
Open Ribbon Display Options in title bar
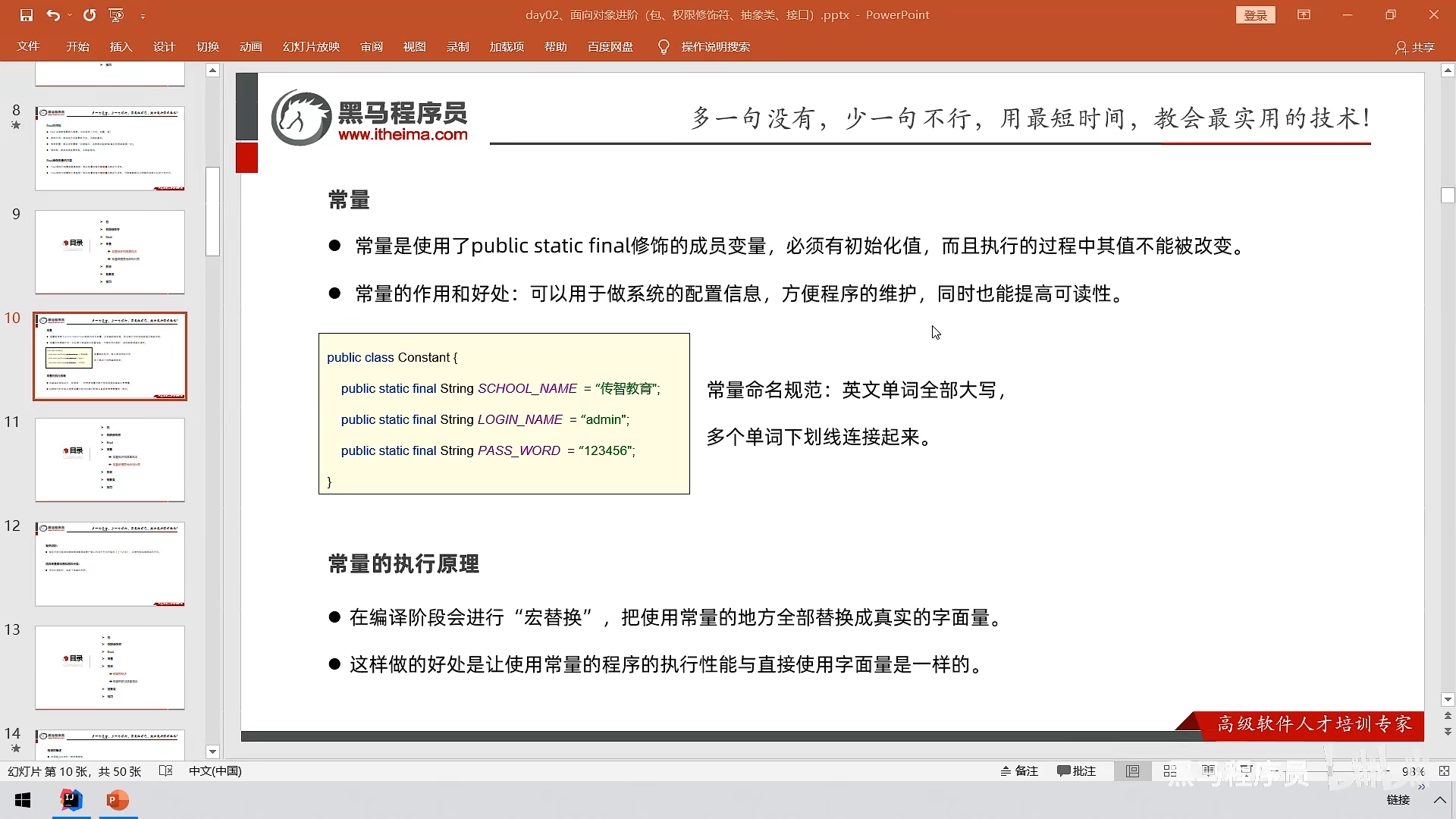click(x=1304, y=15)
